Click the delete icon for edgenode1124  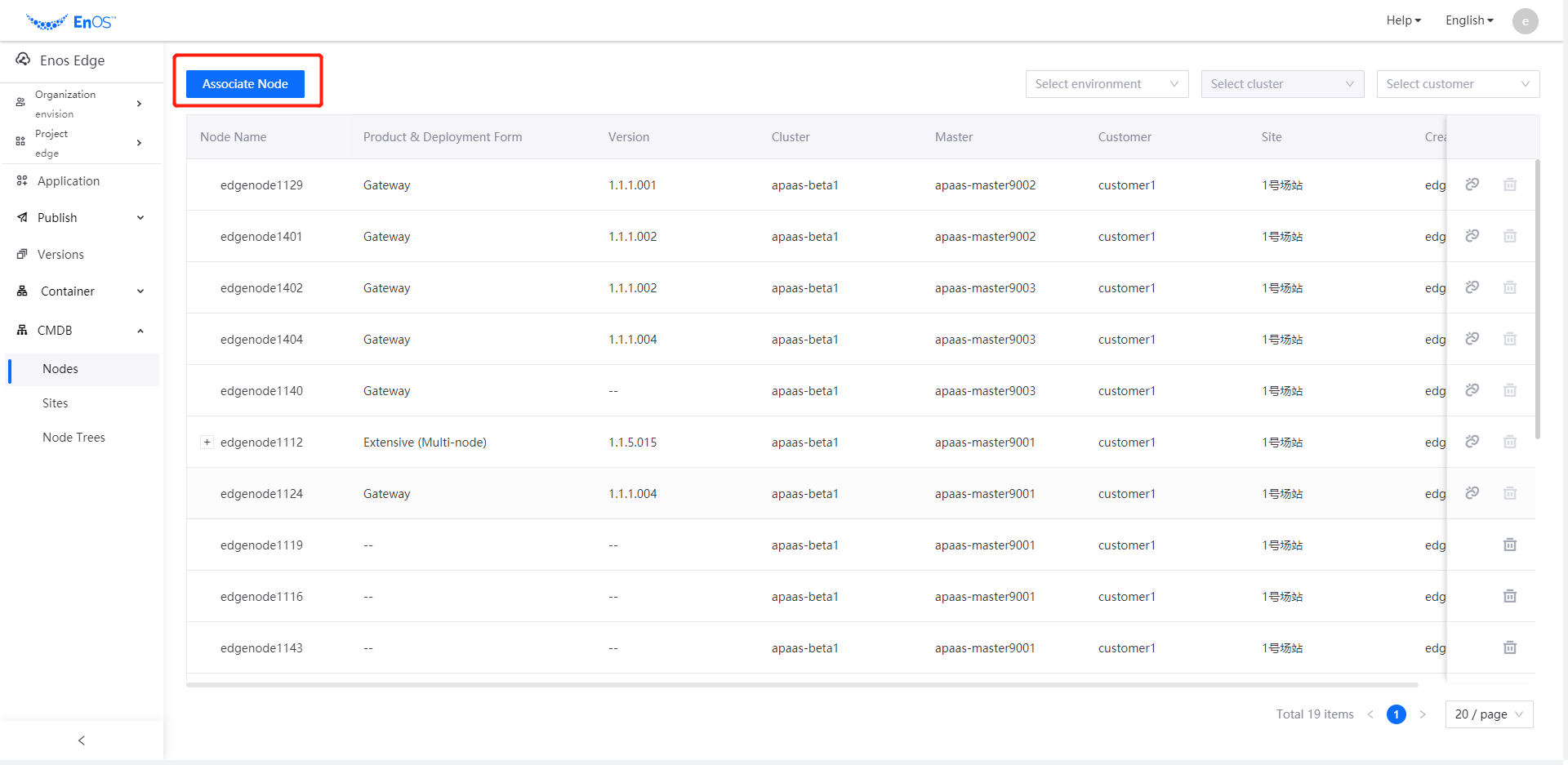(x=1510, y=493)
